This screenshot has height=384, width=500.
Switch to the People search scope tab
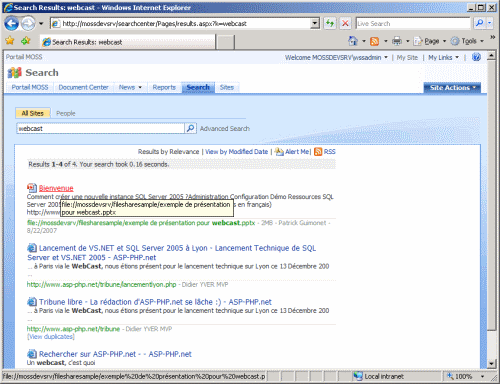point(66,113)
